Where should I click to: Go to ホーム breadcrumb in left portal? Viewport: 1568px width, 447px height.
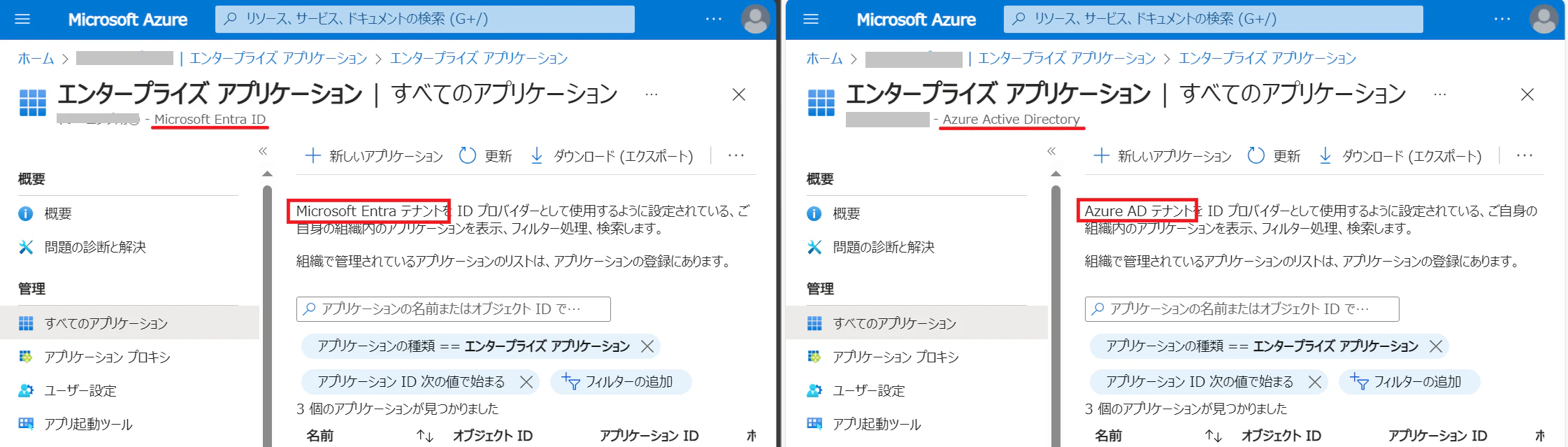point(36,58)
